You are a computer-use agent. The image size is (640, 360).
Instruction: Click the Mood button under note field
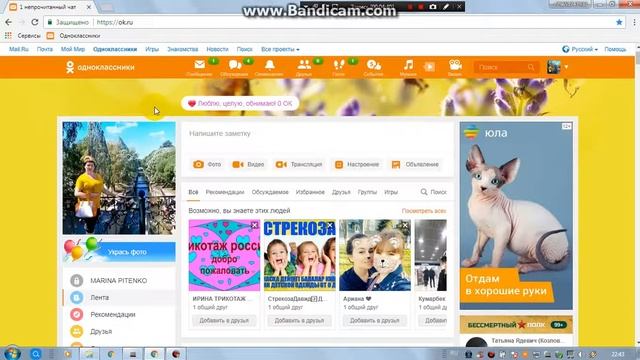(x=357, y=164)
